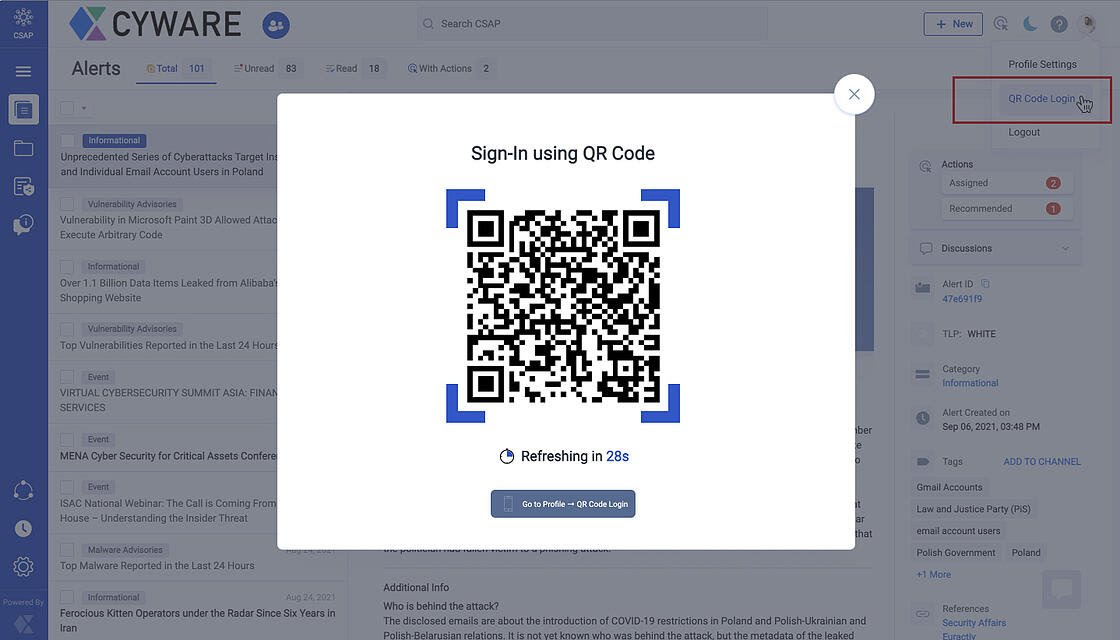Open the folder icon in left sidebar
The width and height of the screenshot is (1120, 640).
click(x=23, y=148)
